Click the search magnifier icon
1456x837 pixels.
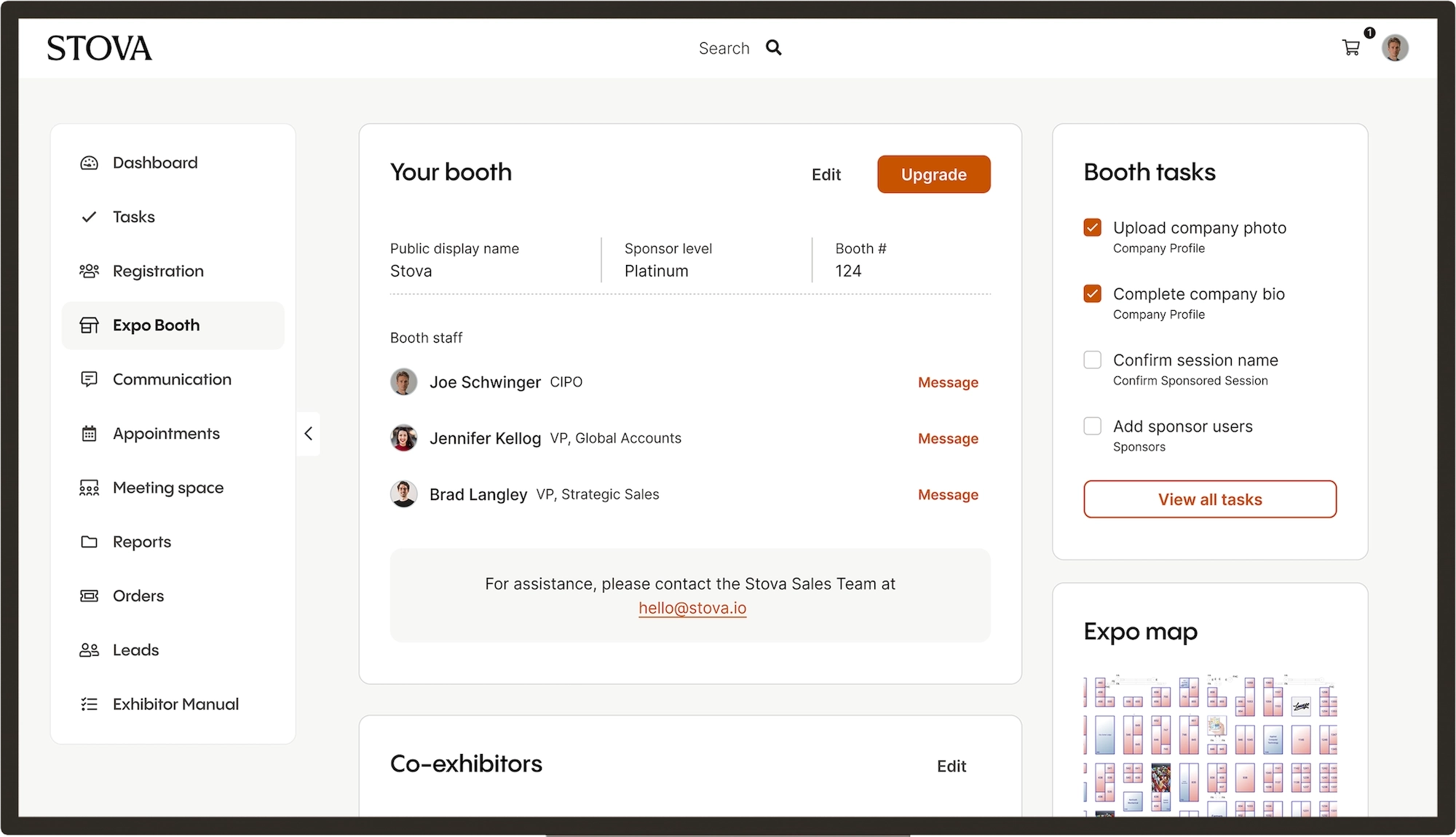(773, 48)
